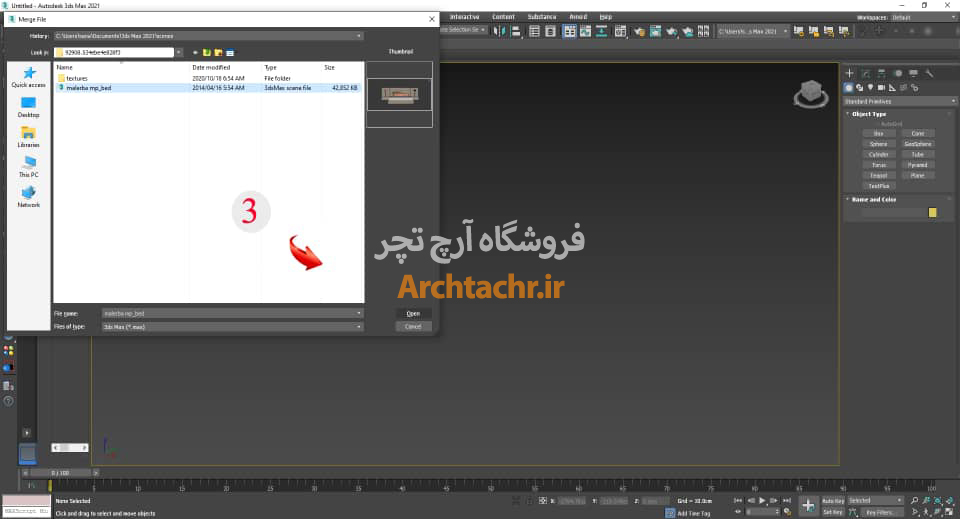The width and height of the screenshot is (960, 519).
Task: Click the Set Keys large plus button
Action: pos(808,506)
